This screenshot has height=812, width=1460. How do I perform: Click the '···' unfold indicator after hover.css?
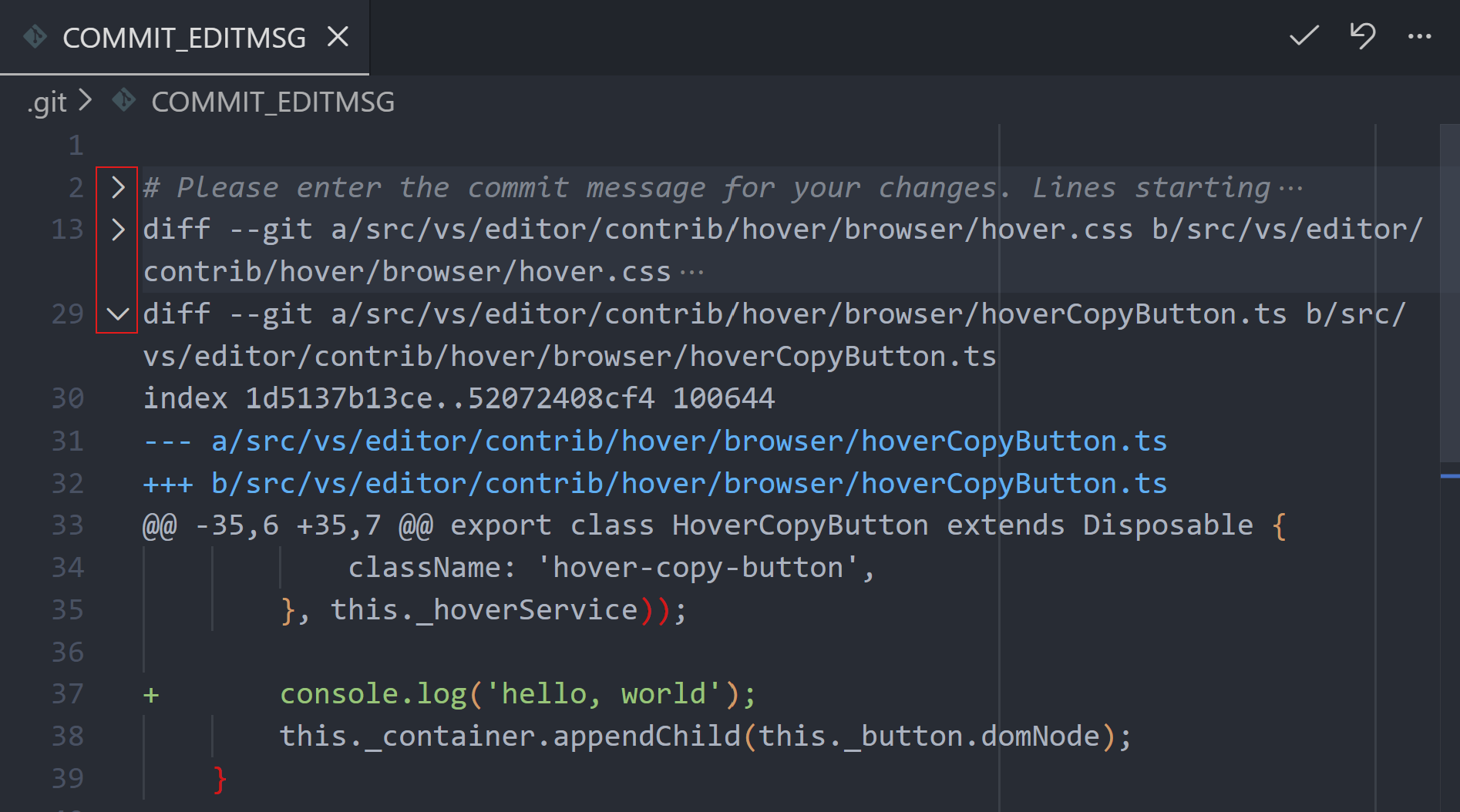[x=691, y=270]
